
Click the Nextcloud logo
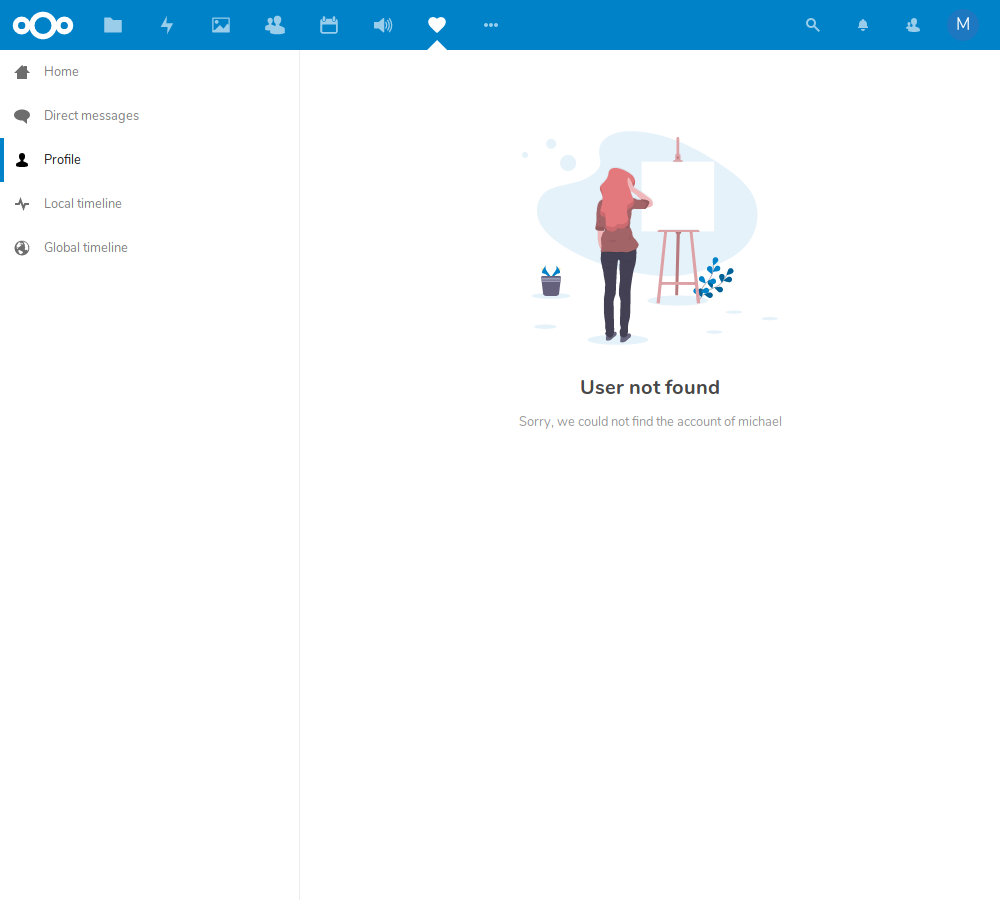tap(43, 25)
